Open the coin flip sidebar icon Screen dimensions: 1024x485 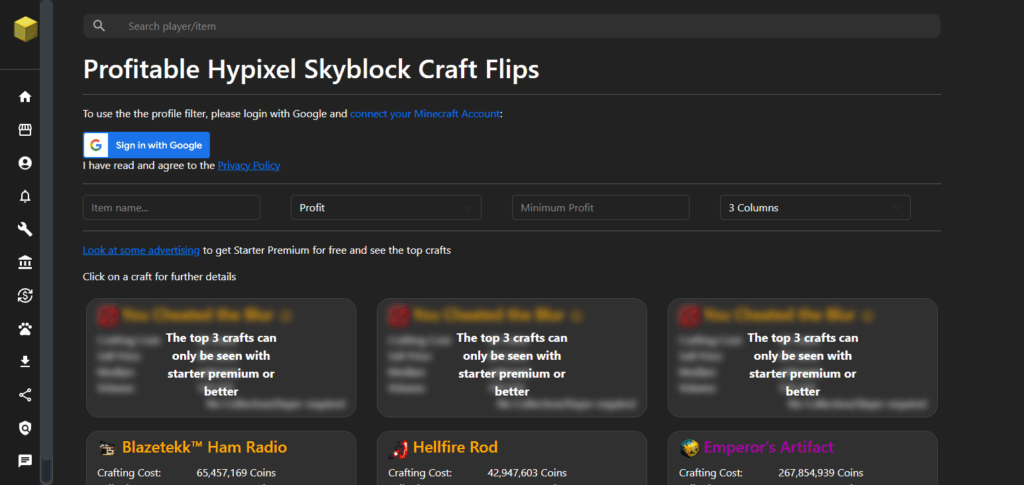(25, 296)
